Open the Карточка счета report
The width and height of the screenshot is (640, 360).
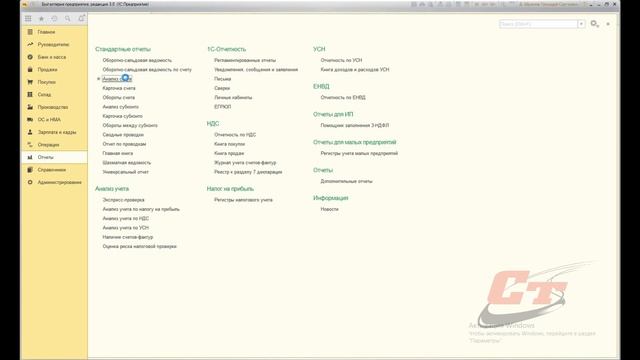pos(119,88)
